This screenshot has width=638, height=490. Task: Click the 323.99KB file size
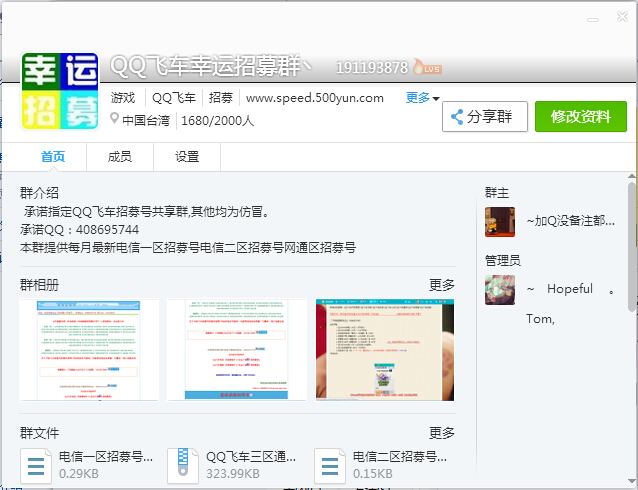point(233,474)
